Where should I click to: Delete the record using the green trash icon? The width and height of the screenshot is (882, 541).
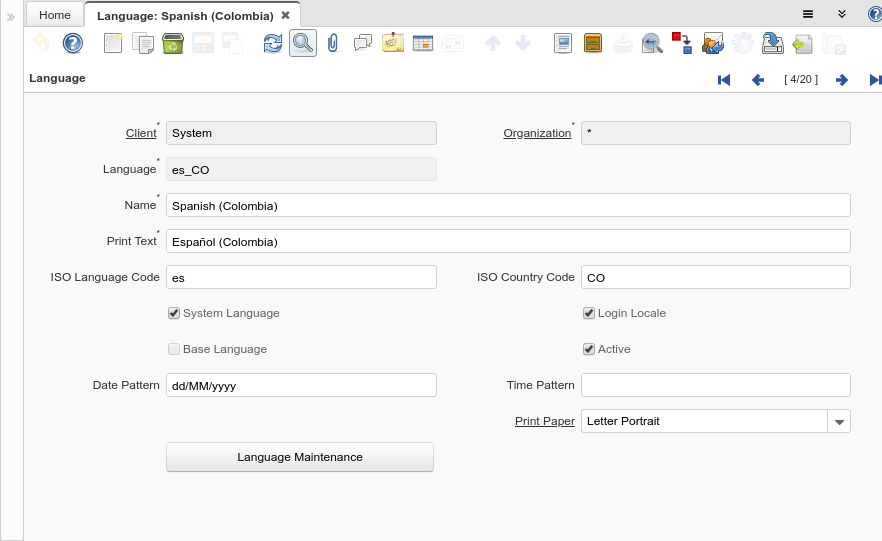coord(172,43)
